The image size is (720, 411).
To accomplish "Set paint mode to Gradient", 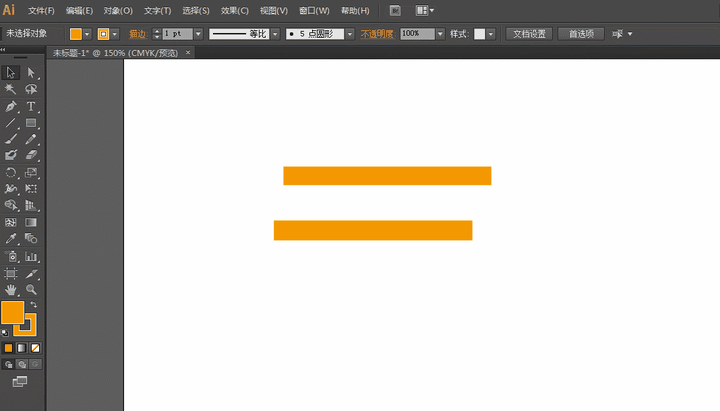I will click(x=22, y=348).
